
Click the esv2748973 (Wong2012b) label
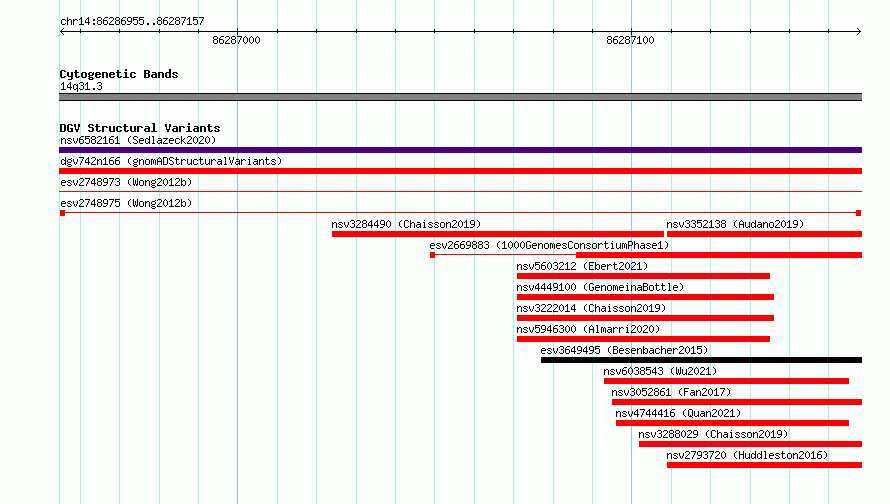(x=126, y=182)
